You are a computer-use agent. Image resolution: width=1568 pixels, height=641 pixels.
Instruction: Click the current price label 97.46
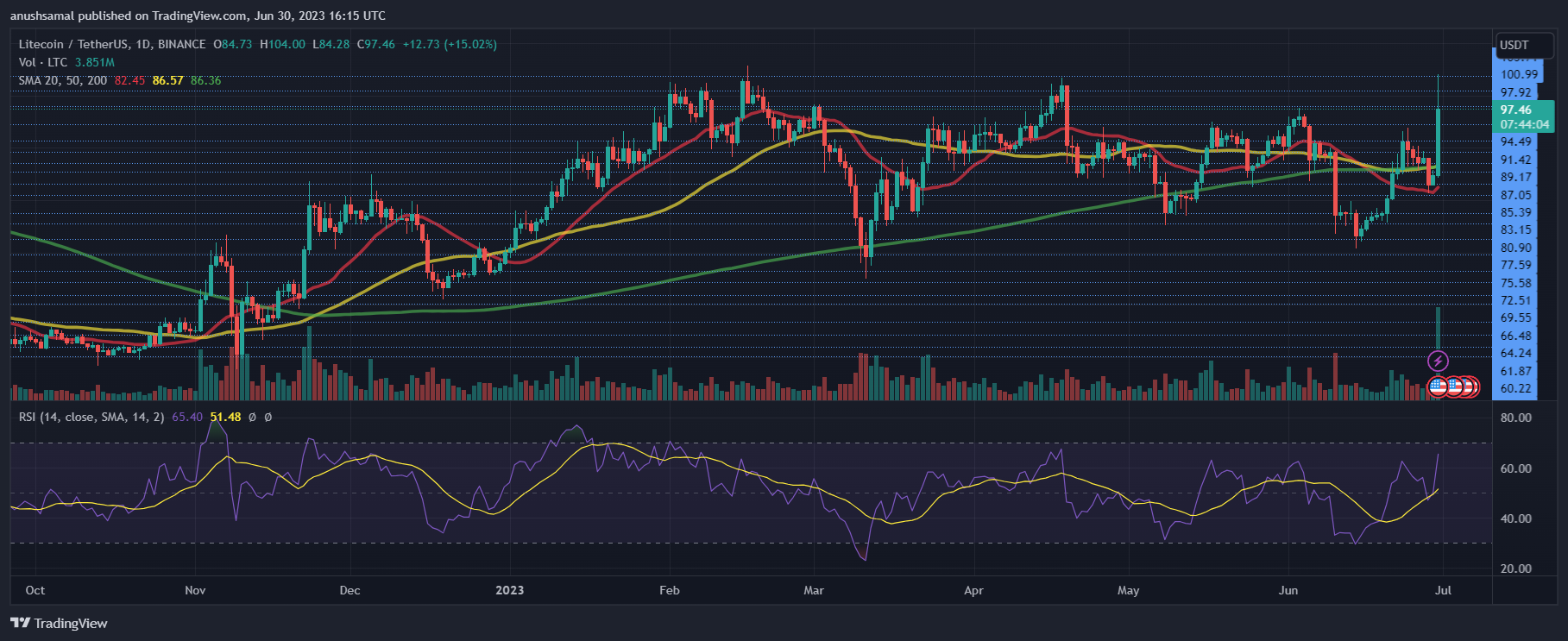1515,110
